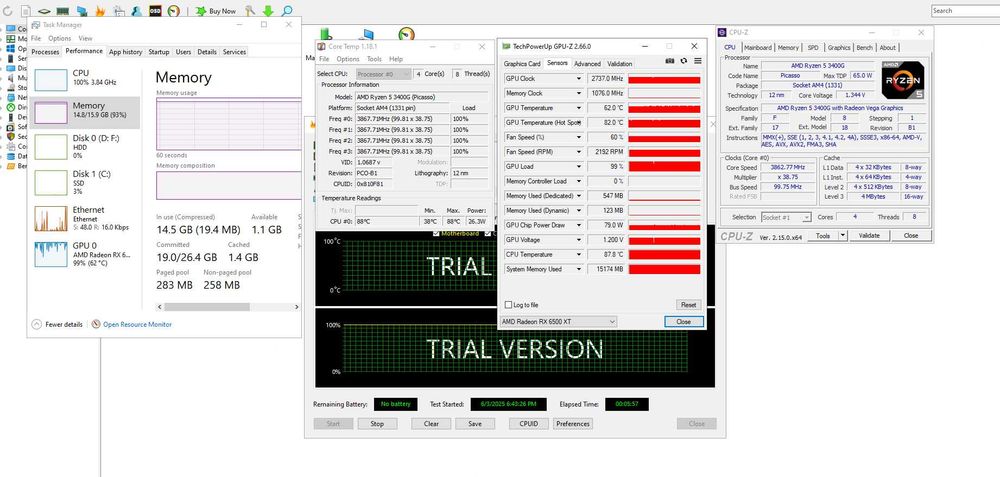Click the CPU-Z title bar logo icon
The image size is (1000, 477).
(721, 32)
